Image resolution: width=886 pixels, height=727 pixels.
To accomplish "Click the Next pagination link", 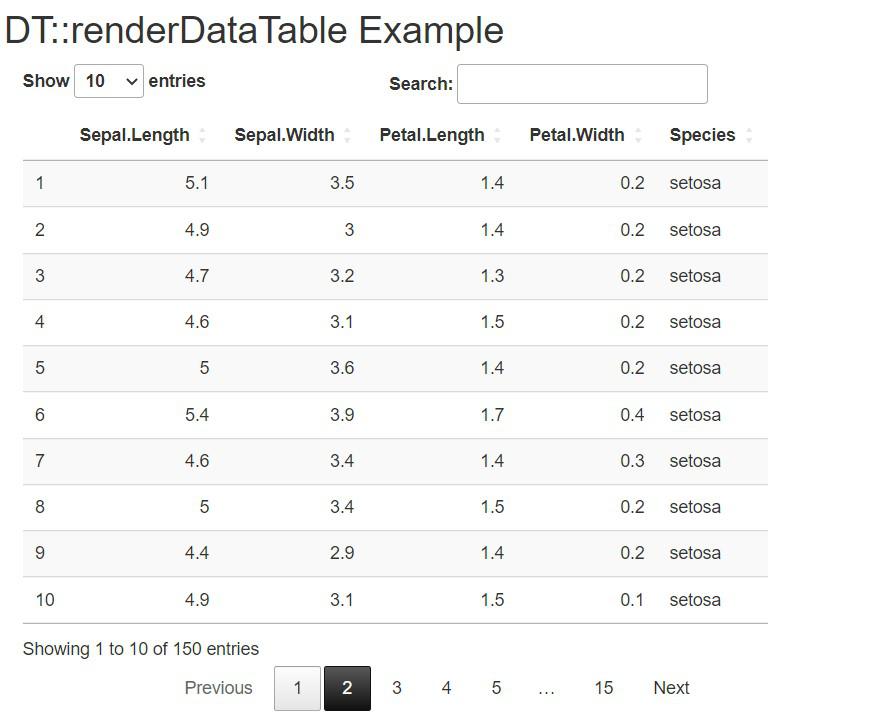I will 671,688.
